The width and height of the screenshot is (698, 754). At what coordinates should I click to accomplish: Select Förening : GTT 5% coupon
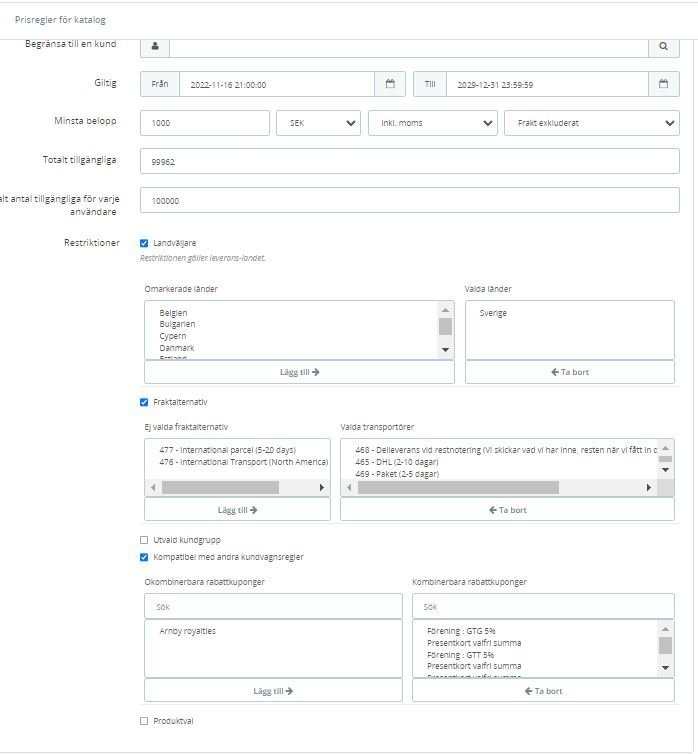(461, 655)
